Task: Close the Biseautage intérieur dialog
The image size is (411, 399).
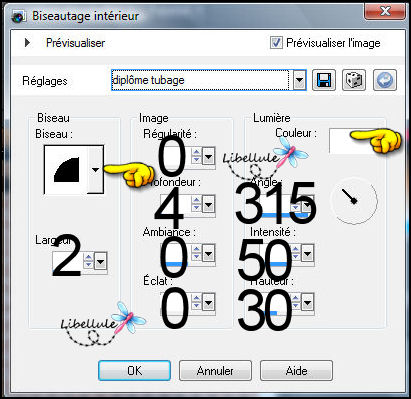Action: point(385,12)
